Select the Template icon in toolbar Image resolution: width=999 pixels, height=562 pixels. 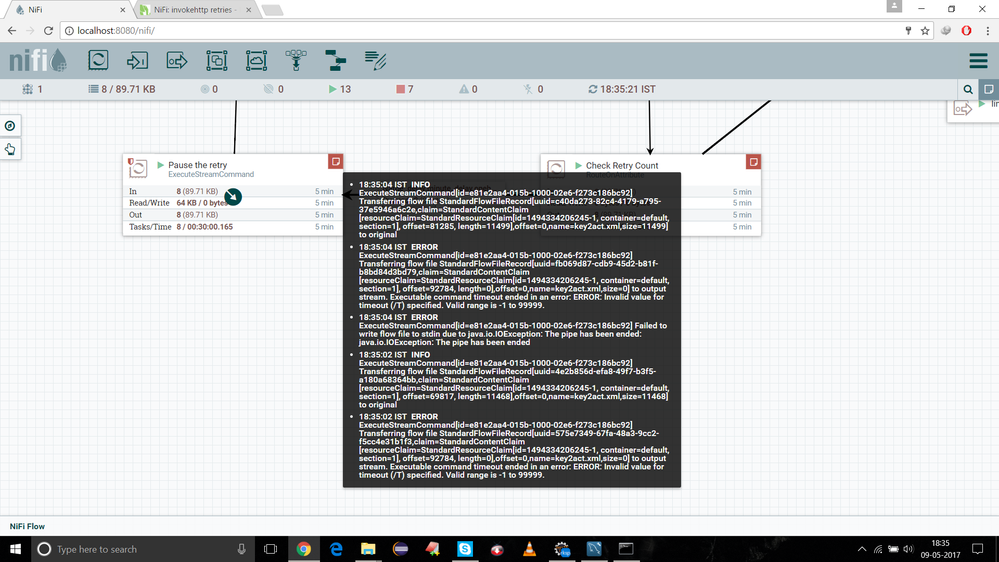pos(335,61)
